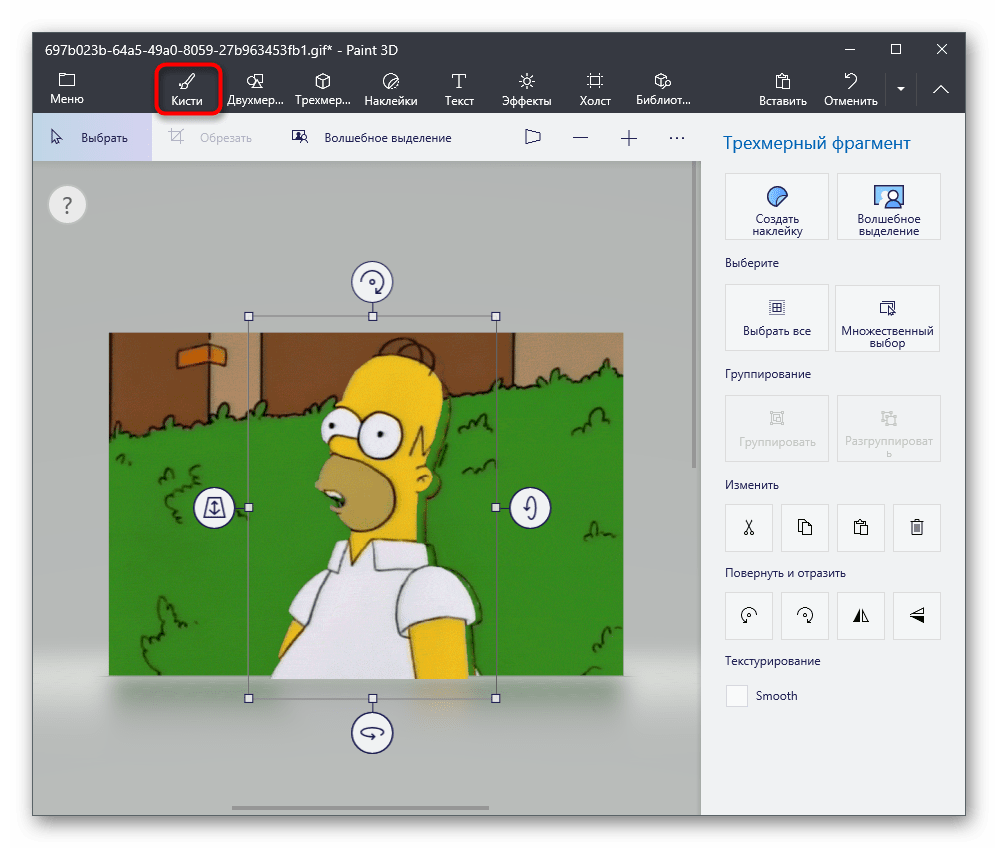This screenshot has width=998, height=848.
Task: Open the three-dots more options
Action: tap(677, 138)
